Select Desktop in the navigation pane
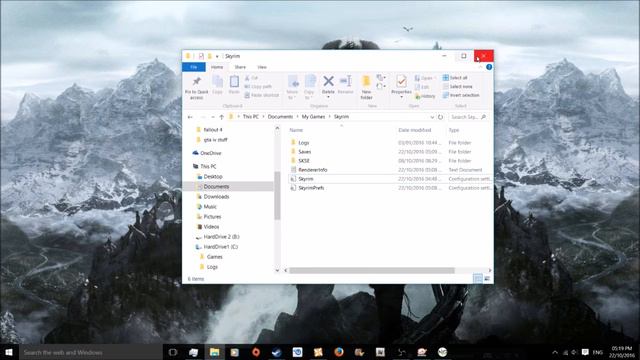 click(213, 177)
